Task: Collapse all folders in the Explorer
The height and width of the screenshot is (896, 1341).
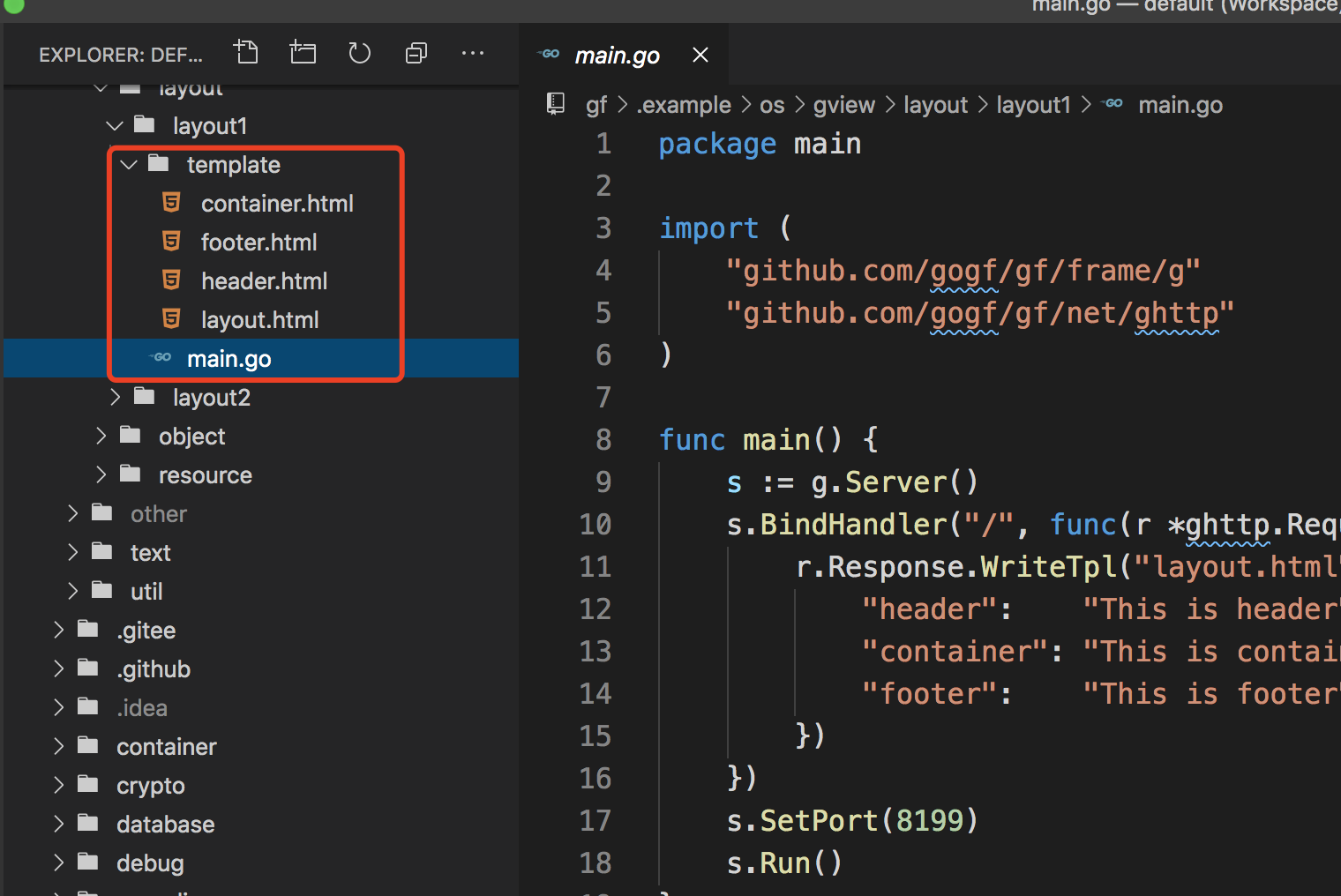Action: [x=416, y=52]
